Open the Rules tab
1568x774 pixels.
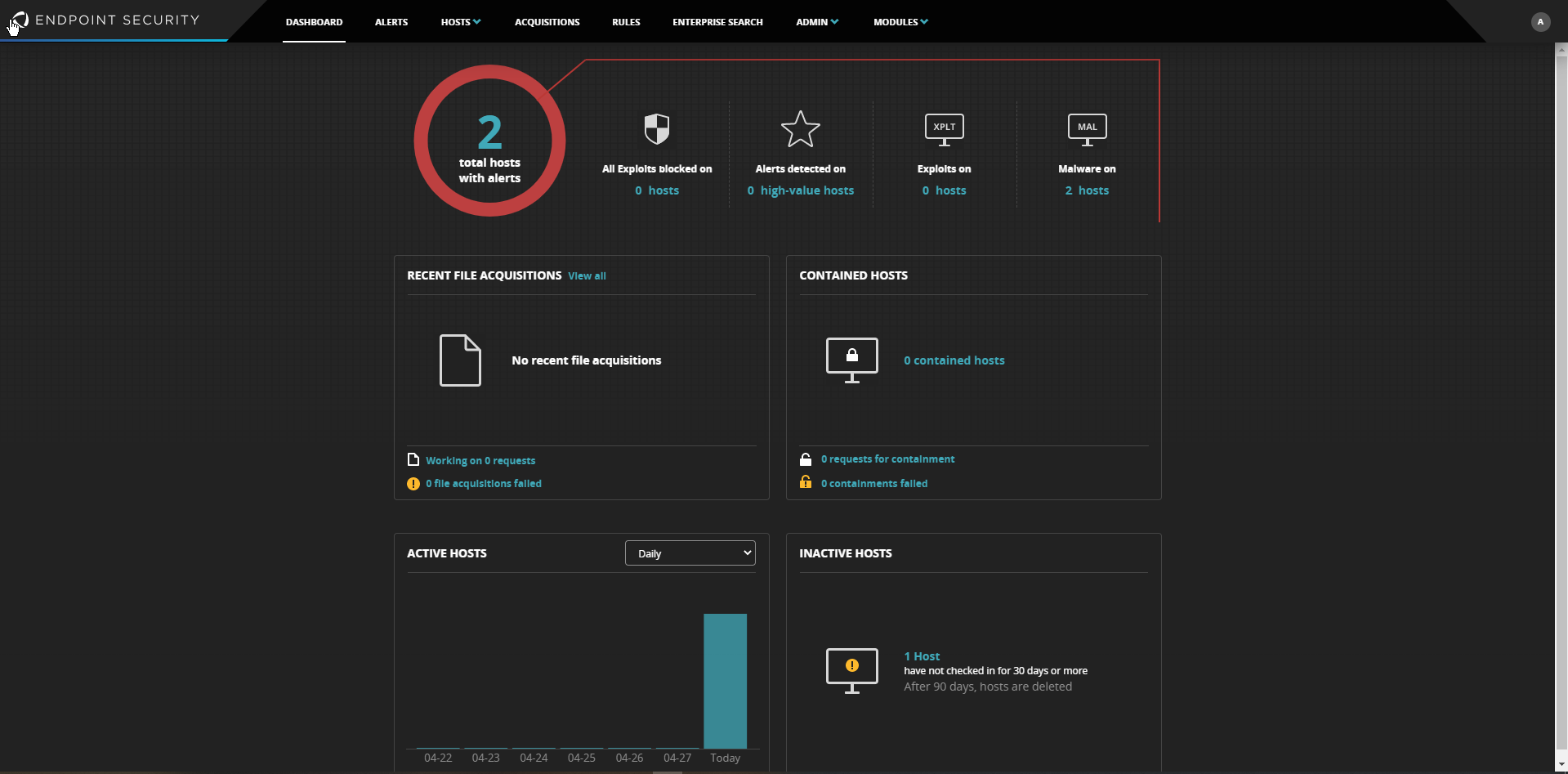pos(626,22)
